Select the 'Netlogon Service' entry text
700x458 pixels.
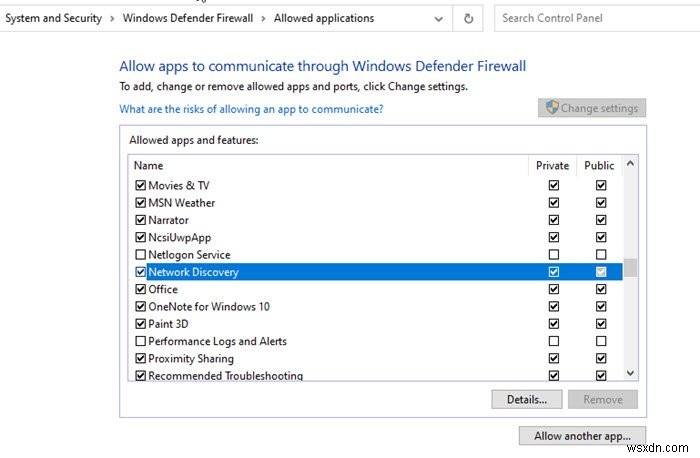point(189,254)
